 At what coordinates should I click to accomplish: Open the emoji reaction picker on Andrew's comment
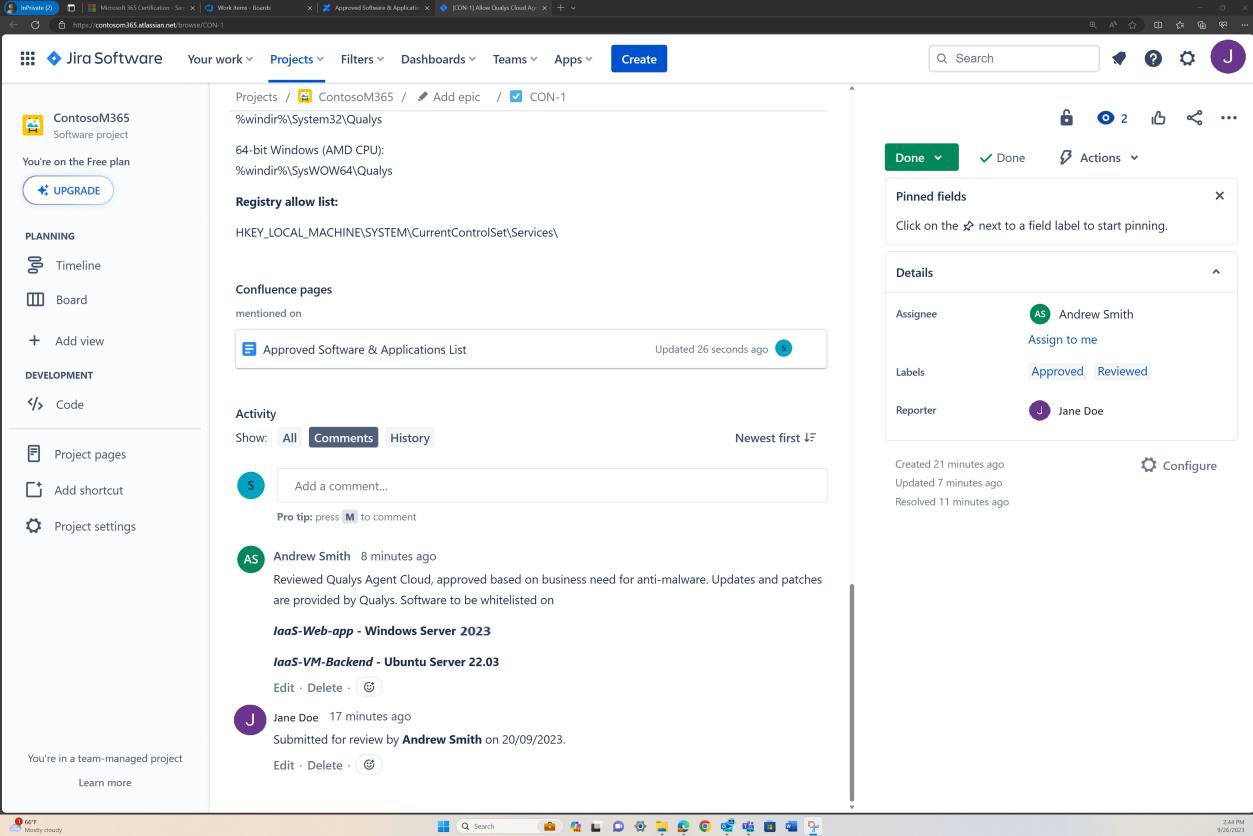coord(368,687)
